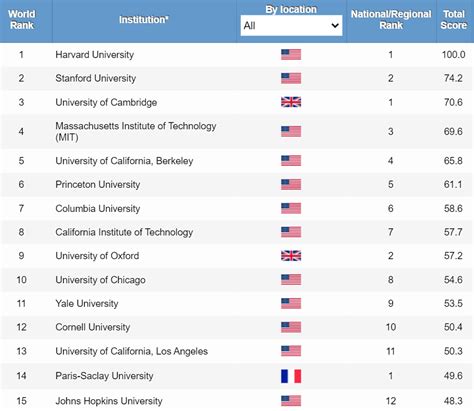Click the US flag beside Harvard University
This screenshot has height=411, width=474.
pyautogui.click(x=291, y=54)
